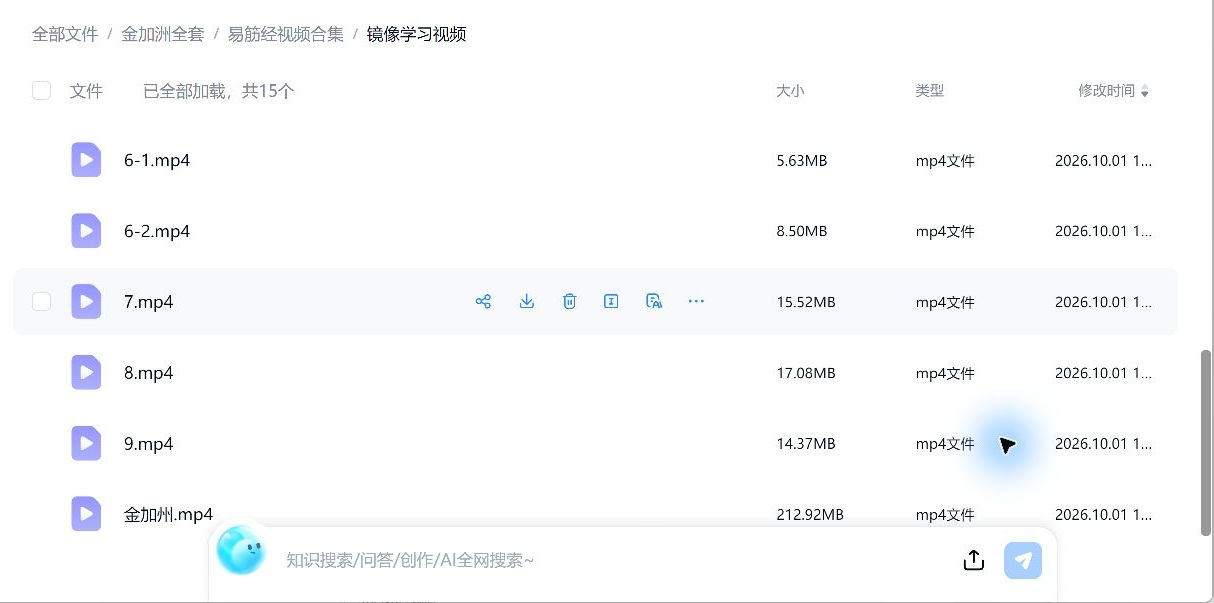Click the 文件 column header
Screen dimensions: 1214x603
pos(86,91)
